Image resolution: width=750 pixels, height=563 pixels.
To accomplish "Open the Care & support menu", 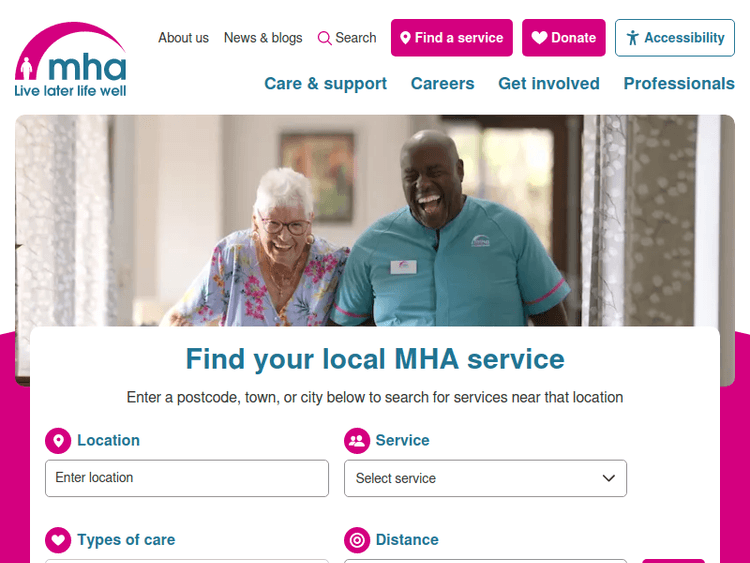I will click(325, 83).
